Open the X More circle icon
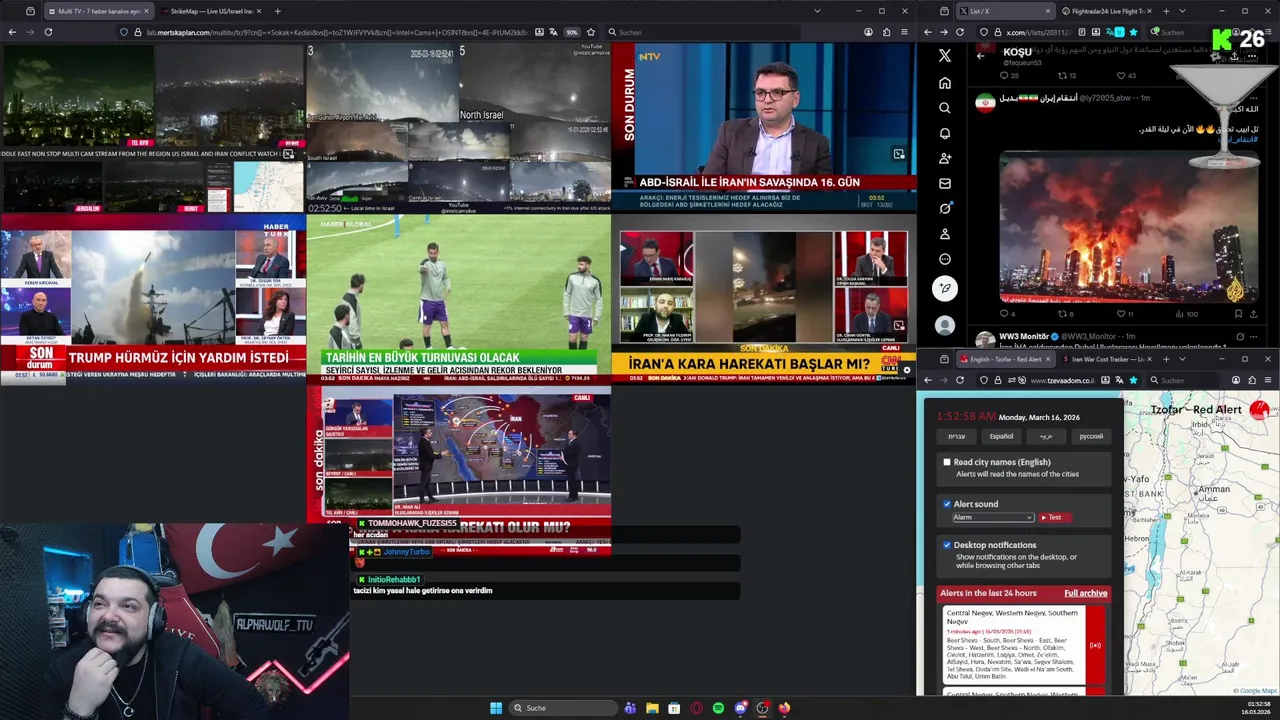The height and width of the screenshot is (720, 1280). coord(945,259)
